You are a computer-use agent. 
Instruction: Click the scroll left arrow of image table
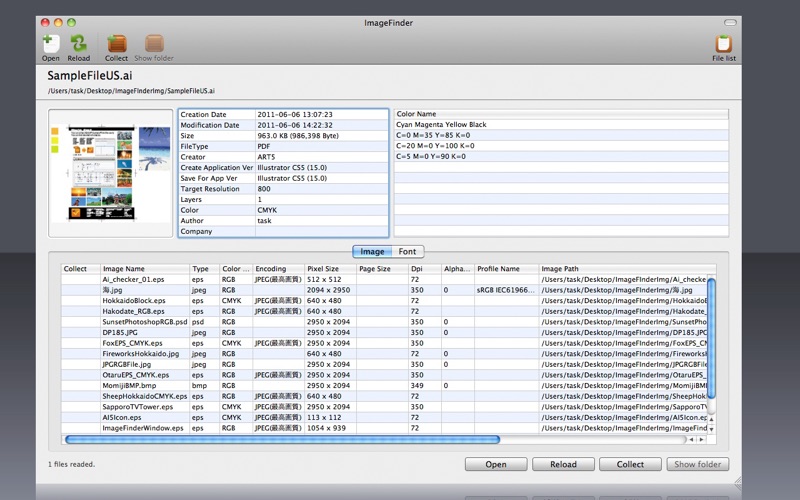[691, 439]
